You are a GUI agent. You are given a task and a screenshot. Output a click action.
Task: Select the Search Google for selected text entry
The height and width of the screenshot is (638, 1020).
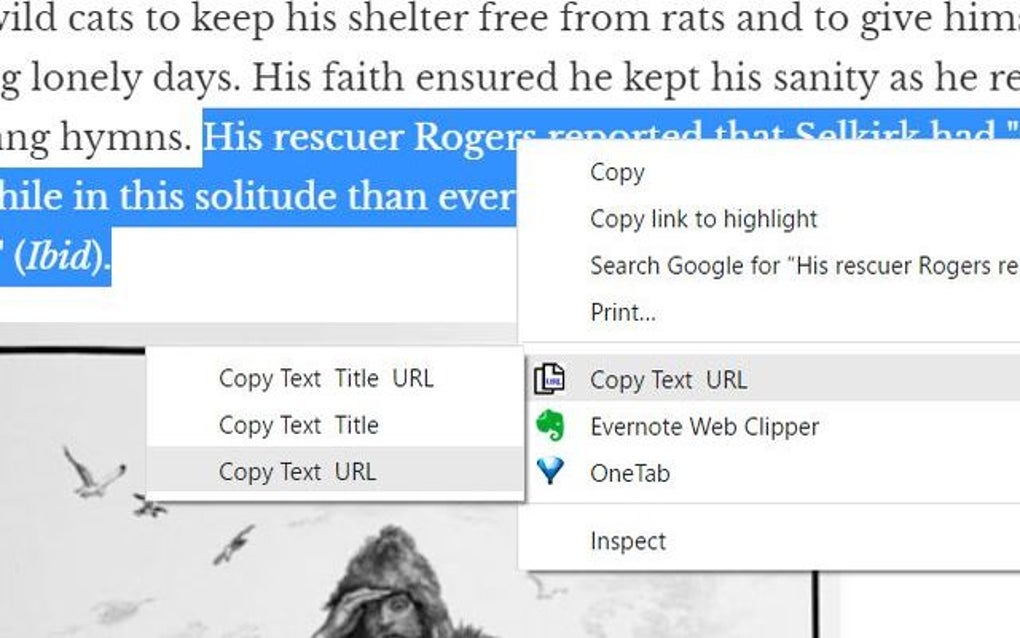tap(768, 266)
